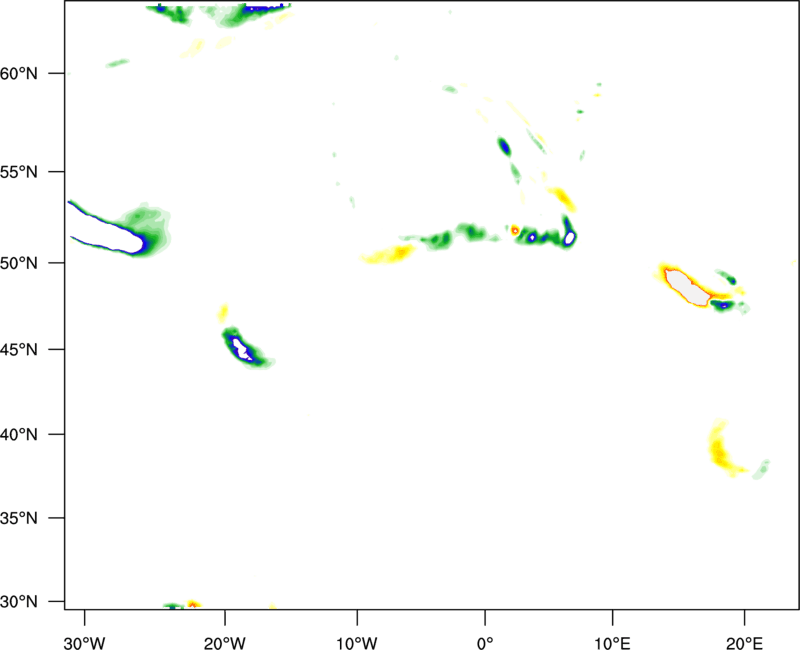Pick the 30°N latitude label

19,602
